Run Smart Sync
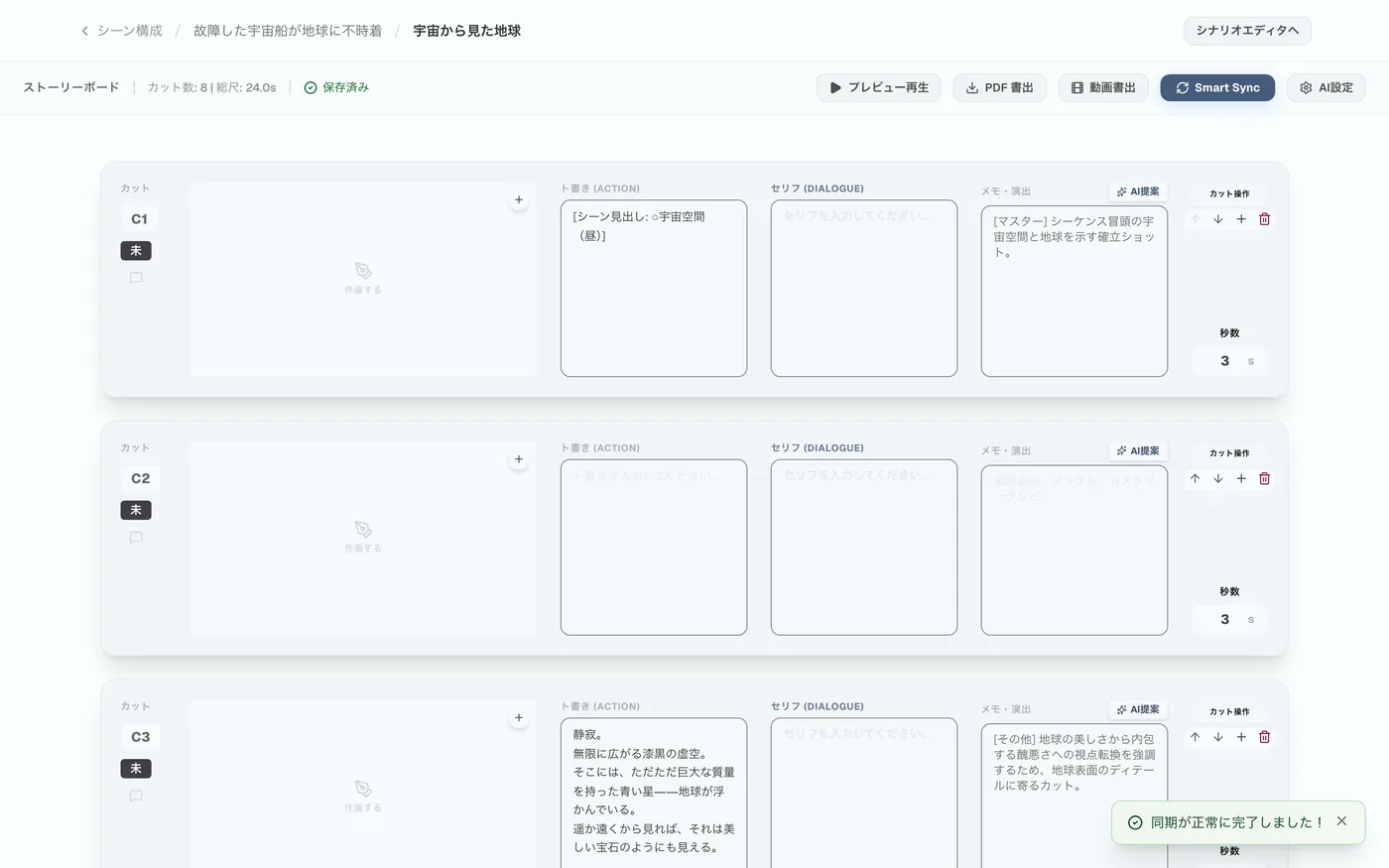 [x=1217, y=87]
